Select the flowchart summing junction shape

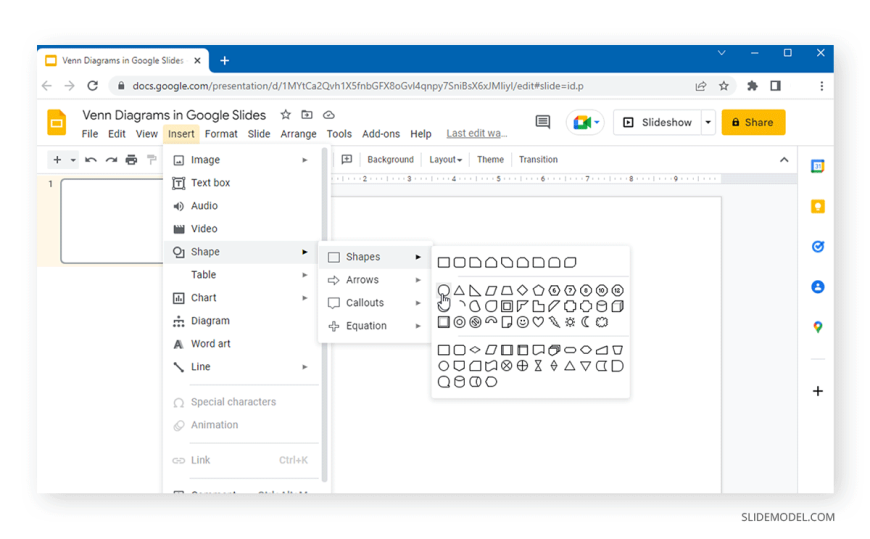click(x=507, y=366)
